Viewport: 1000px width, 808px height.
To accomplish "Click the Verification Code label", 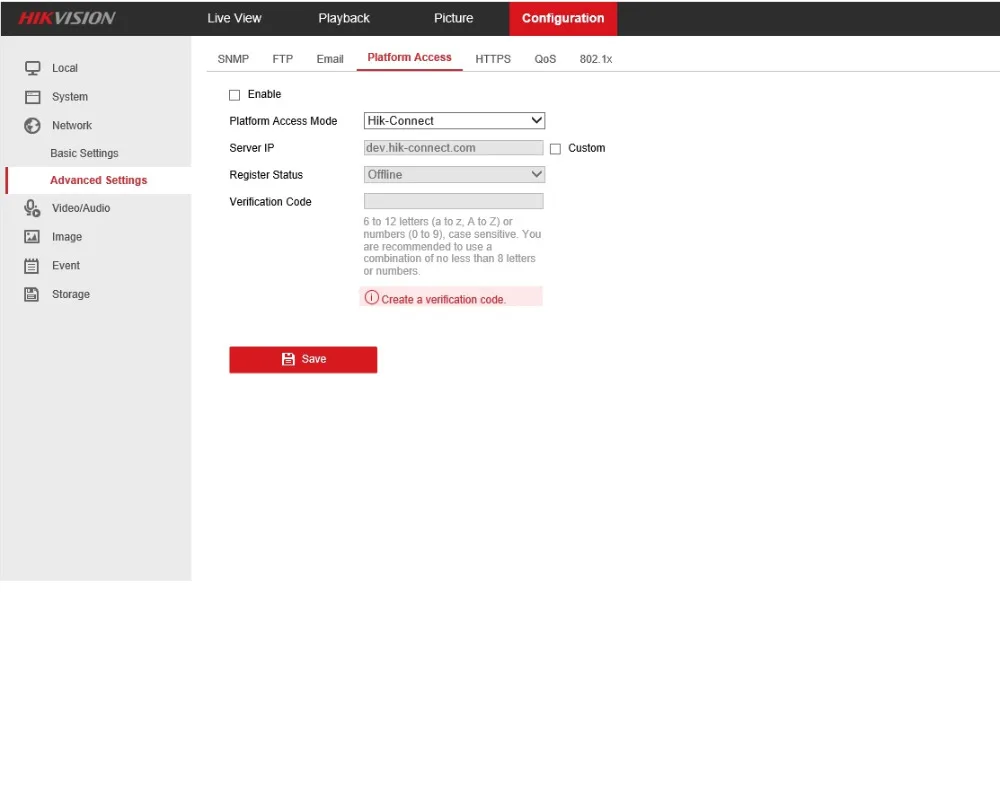I will [x=270, y=202].
